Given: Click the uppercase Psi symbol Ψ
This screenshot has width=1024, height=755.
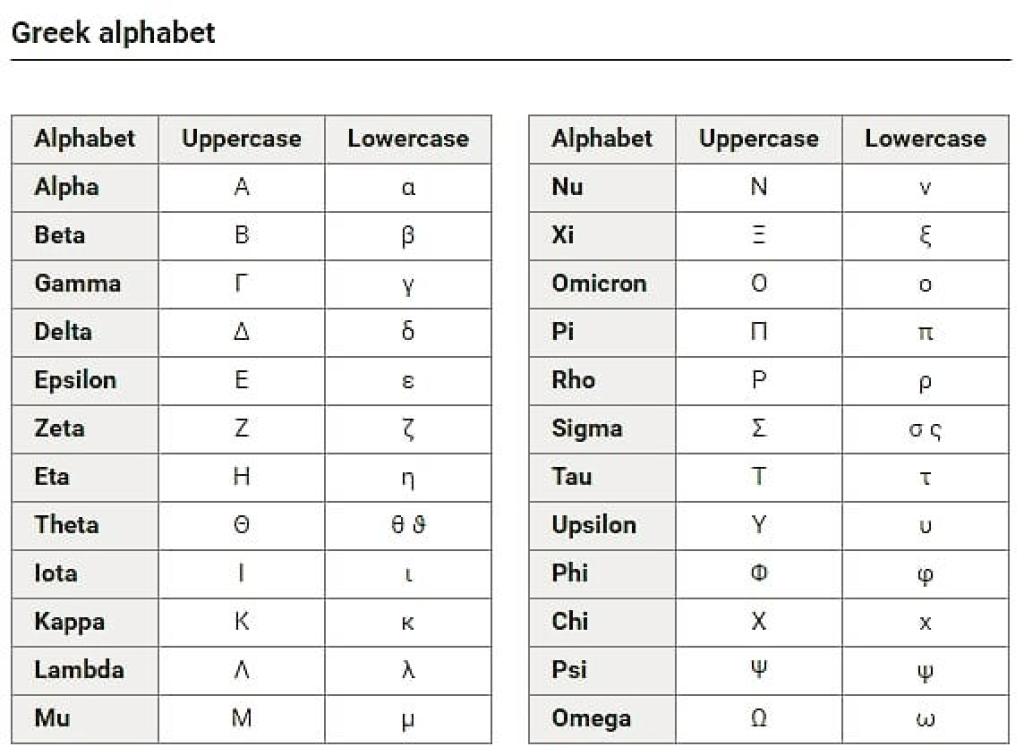Looking at the screenshot, I should click(758, 669).
